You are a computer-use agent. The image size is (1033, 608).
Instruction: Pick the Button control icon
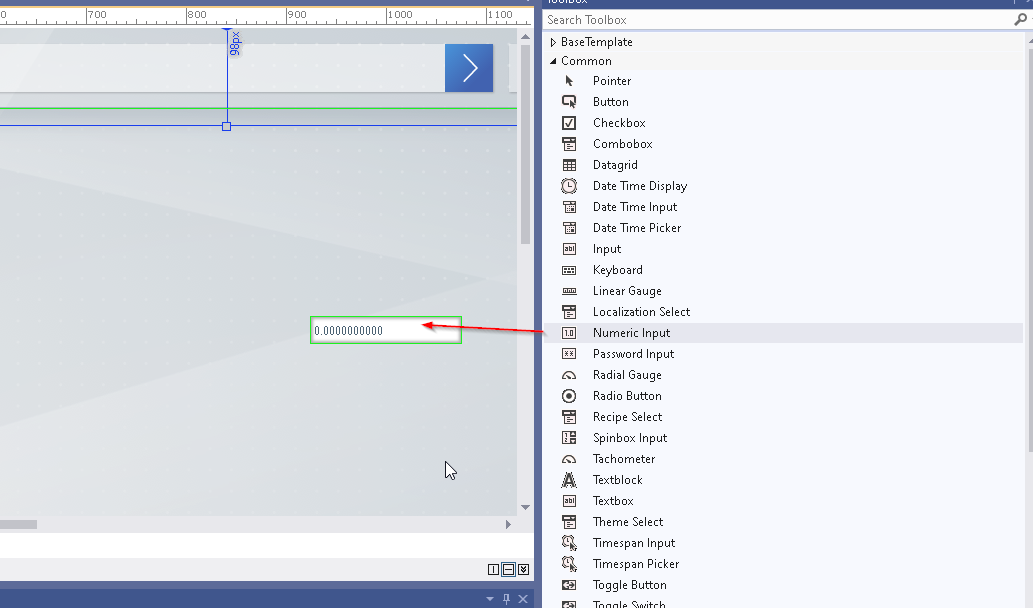pyautogui.click(x=569, y=102)
